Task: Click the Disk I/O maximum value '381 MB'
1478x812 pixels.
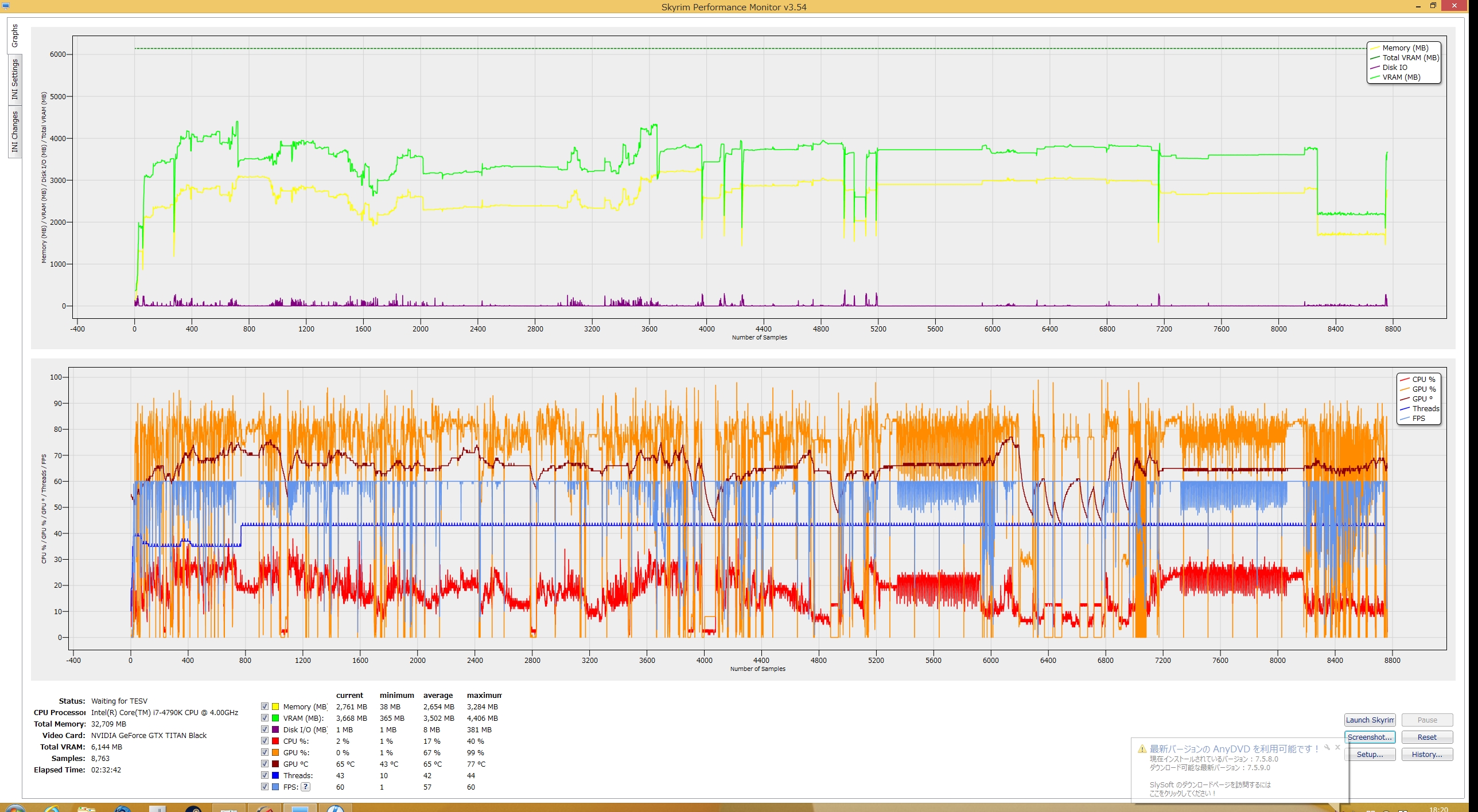Action: tap(479, 729)
